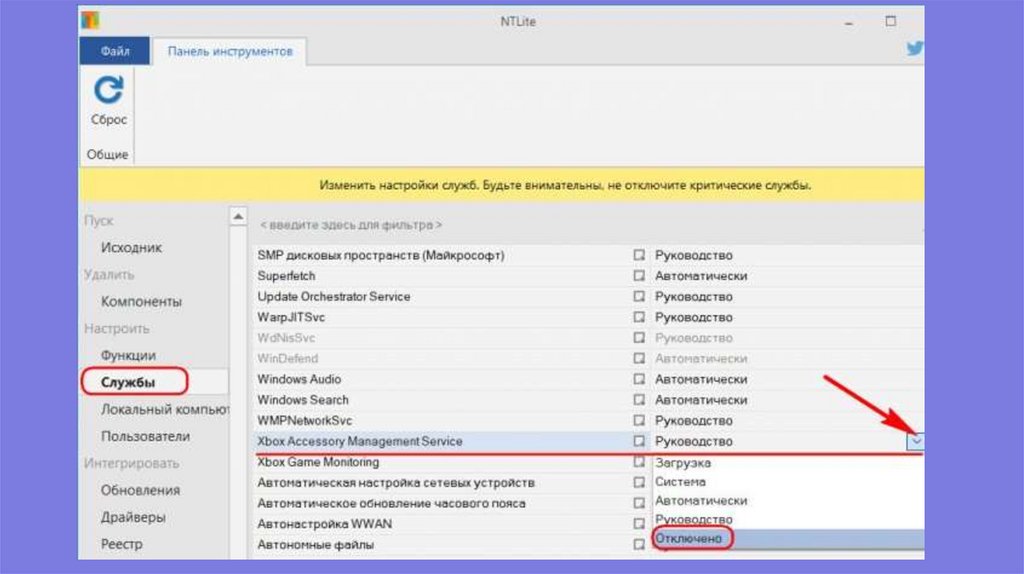1024x574 pixels.
Task: Toggle checkbox for SMP дисковых пространств
Action: pos(639,255)
